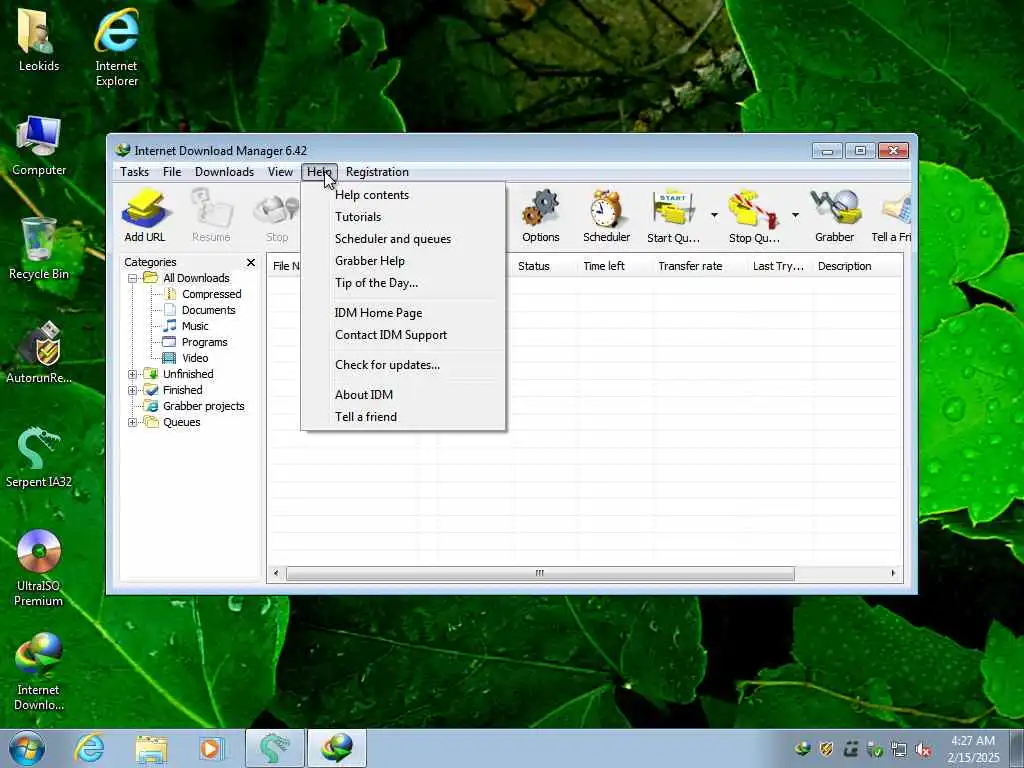Open dropdown arrow beside Stop Queue

coord(795,215)
